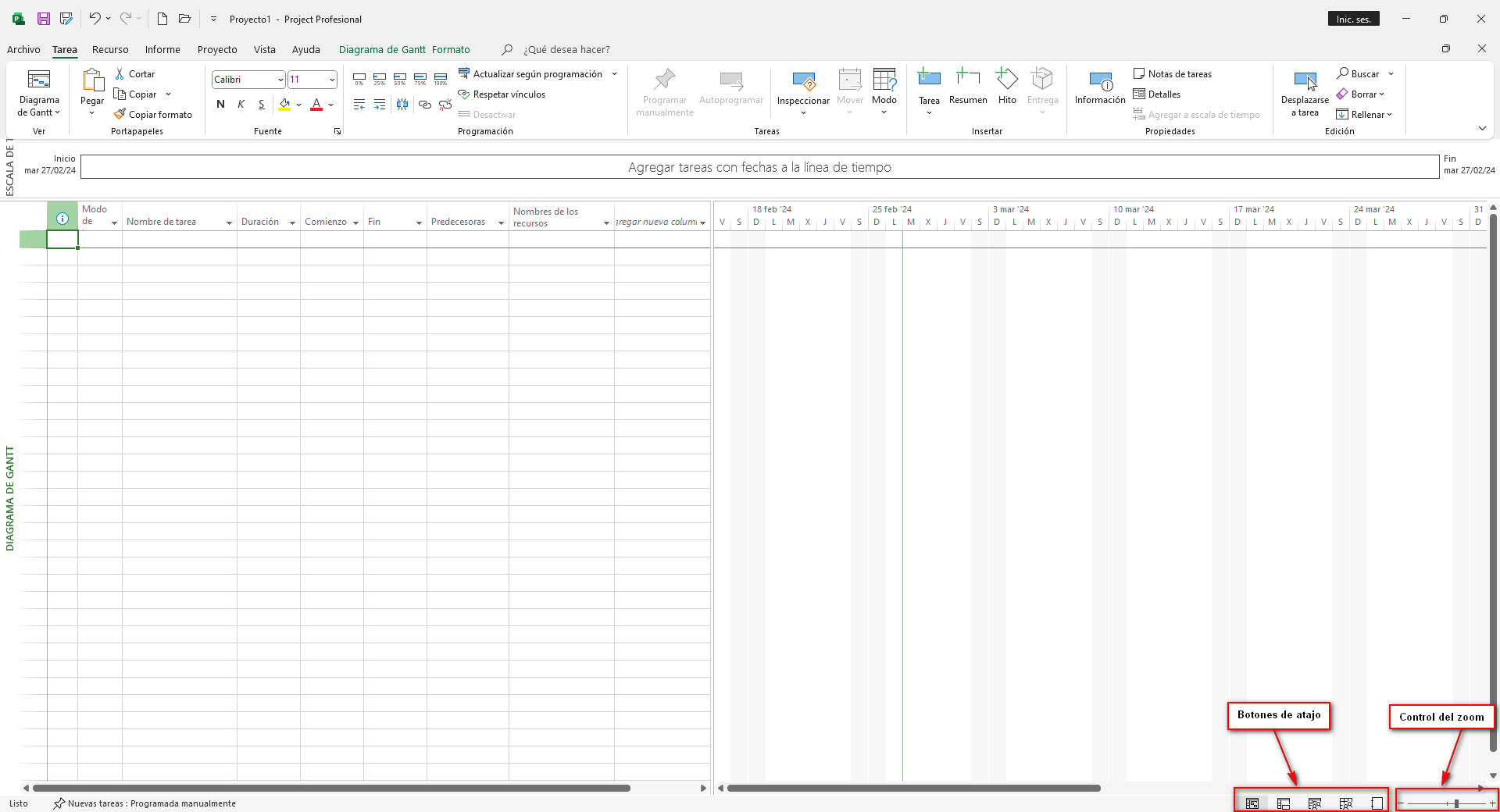
Task: Expand the Diagrama de Gantt view dropdown
Action: pos(39,112)
